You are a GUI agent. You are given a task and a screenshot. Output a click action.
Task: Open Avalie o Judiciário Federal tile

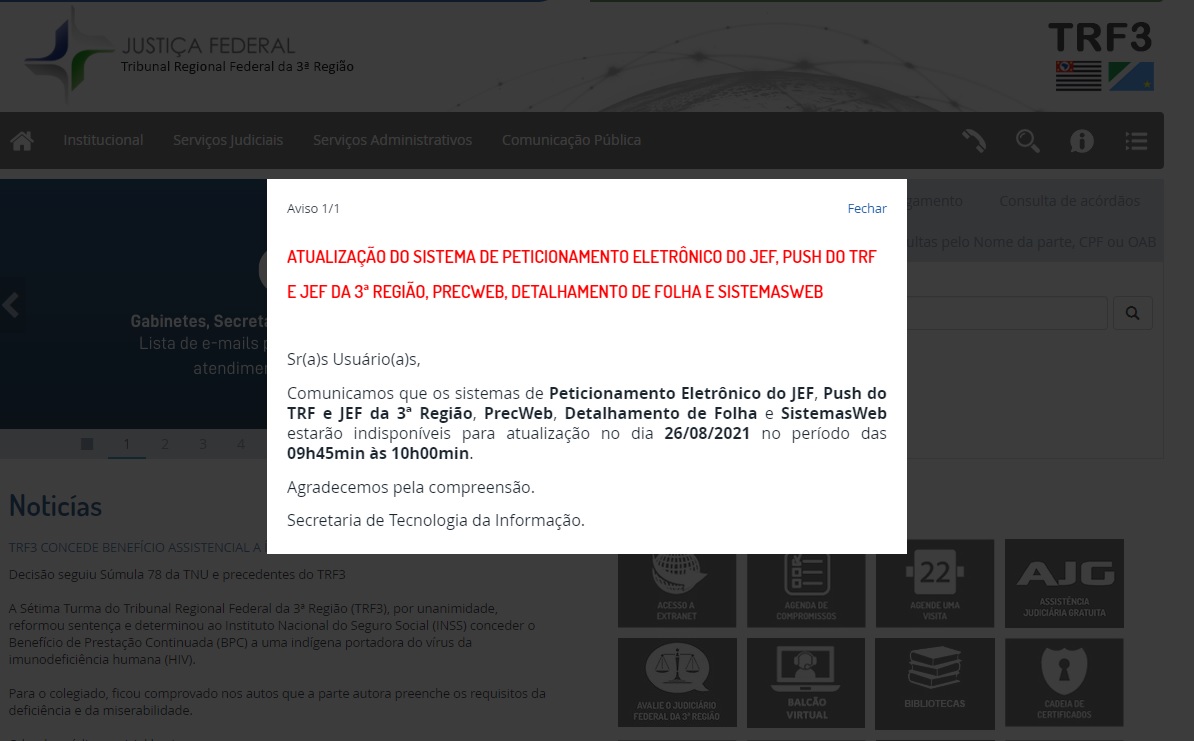coord(677,683)
